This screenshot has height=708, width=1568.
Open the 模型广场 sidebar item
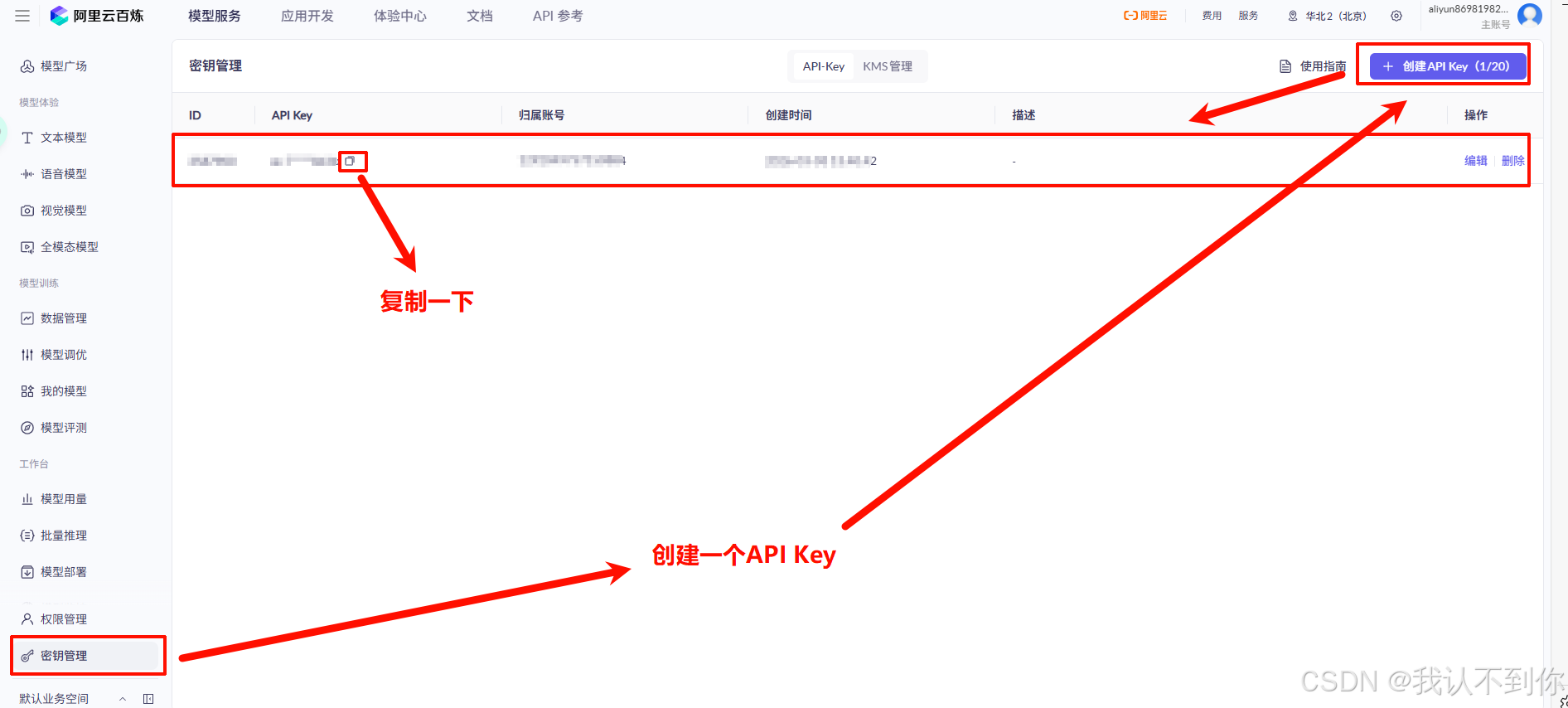click(x=54, y=66)
